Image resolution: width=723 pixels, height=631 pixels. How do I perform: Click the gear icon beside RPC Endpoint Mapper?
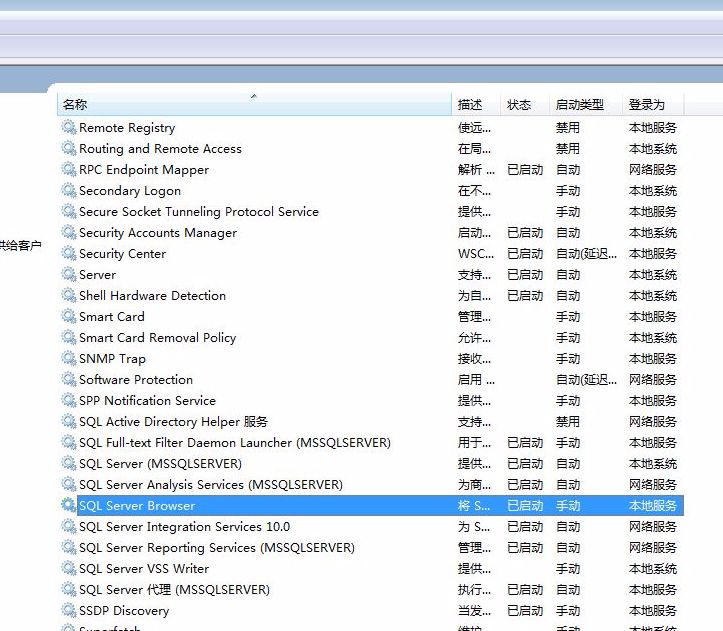point(69,169)
